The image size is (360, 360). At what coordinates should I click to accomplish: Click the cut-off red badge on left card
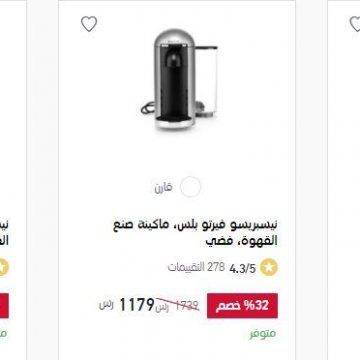tap(4, 306)
